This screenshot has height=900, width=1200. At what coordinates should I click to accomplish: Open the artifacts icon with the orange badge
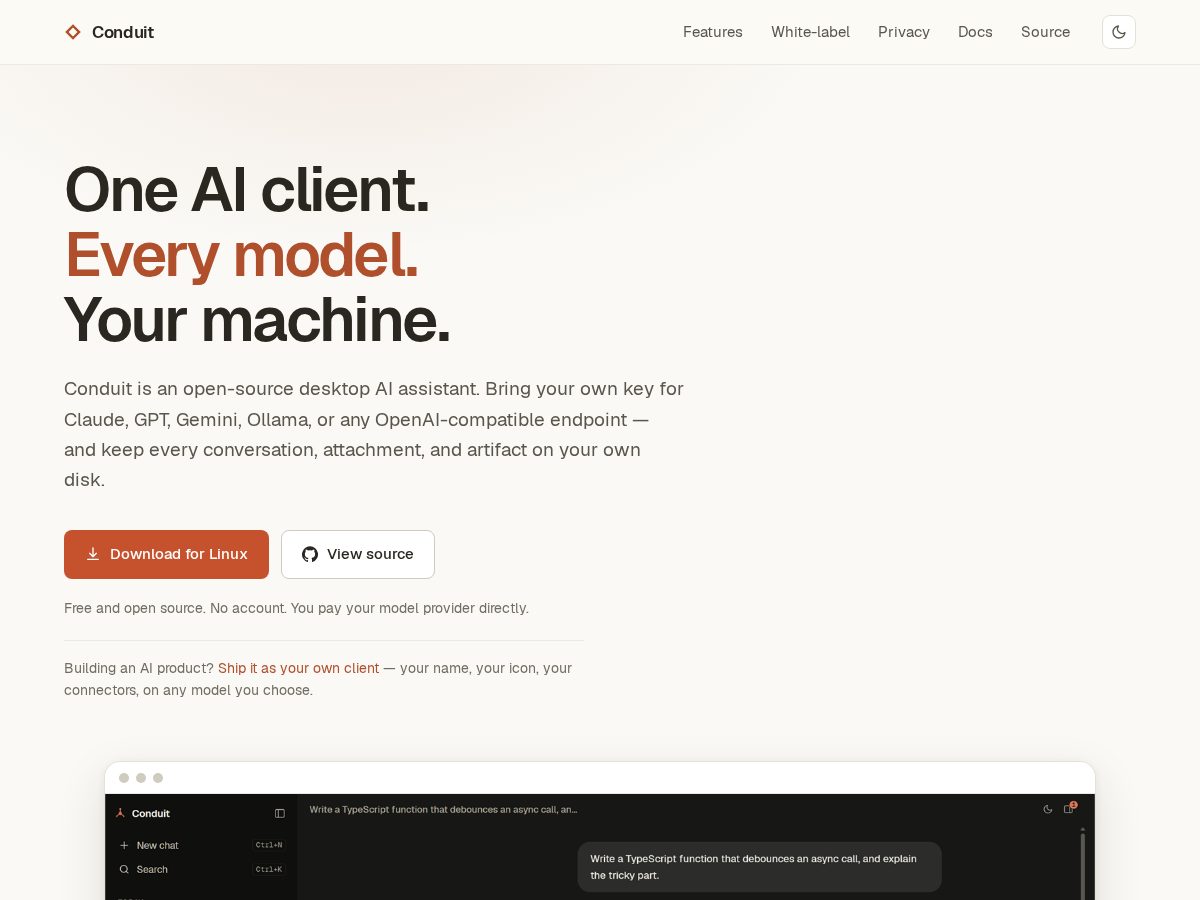tap(1069, 808)
